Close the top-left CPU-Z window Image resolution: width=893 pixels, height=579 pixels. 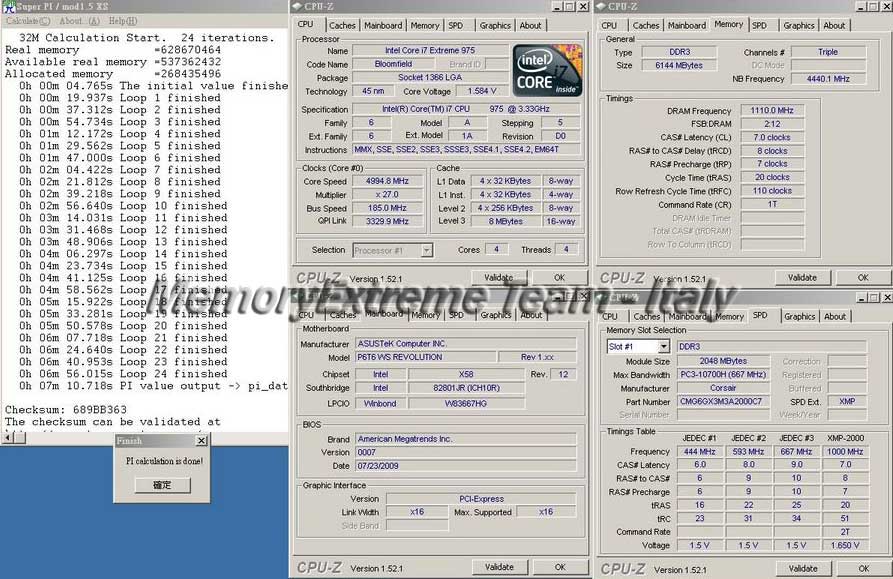click(x=583, y=6)
